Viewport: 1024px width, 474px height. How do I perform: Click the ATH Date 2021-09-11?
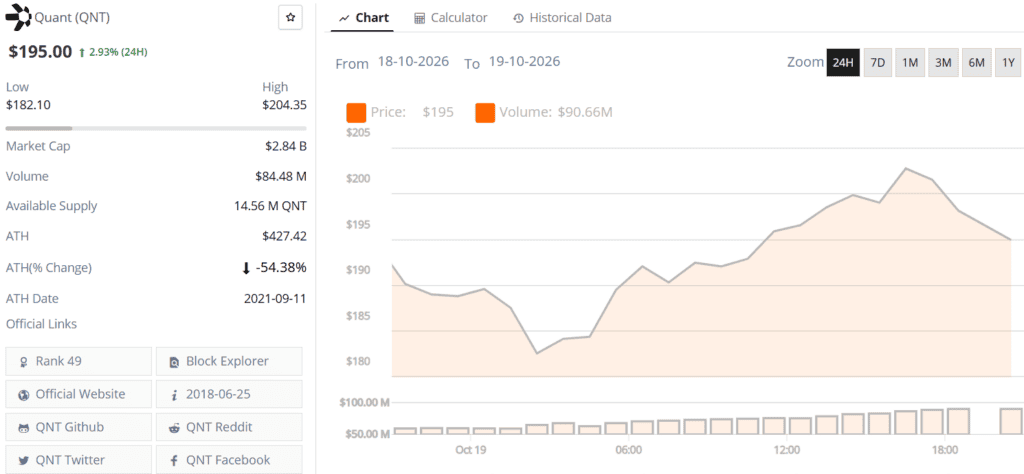pos(275,298)
